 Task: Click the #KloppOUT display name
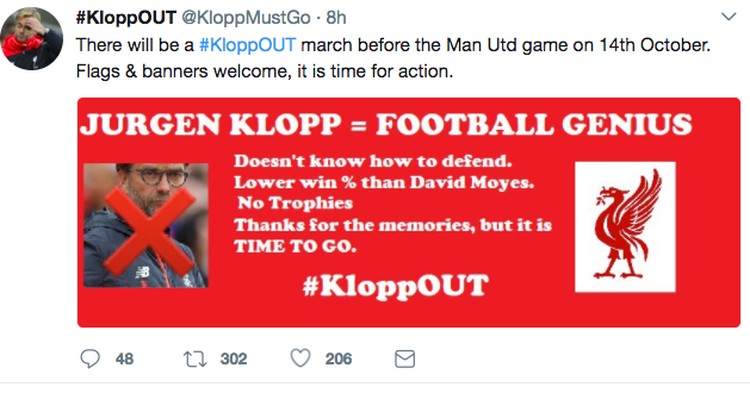tap(126, 18)
